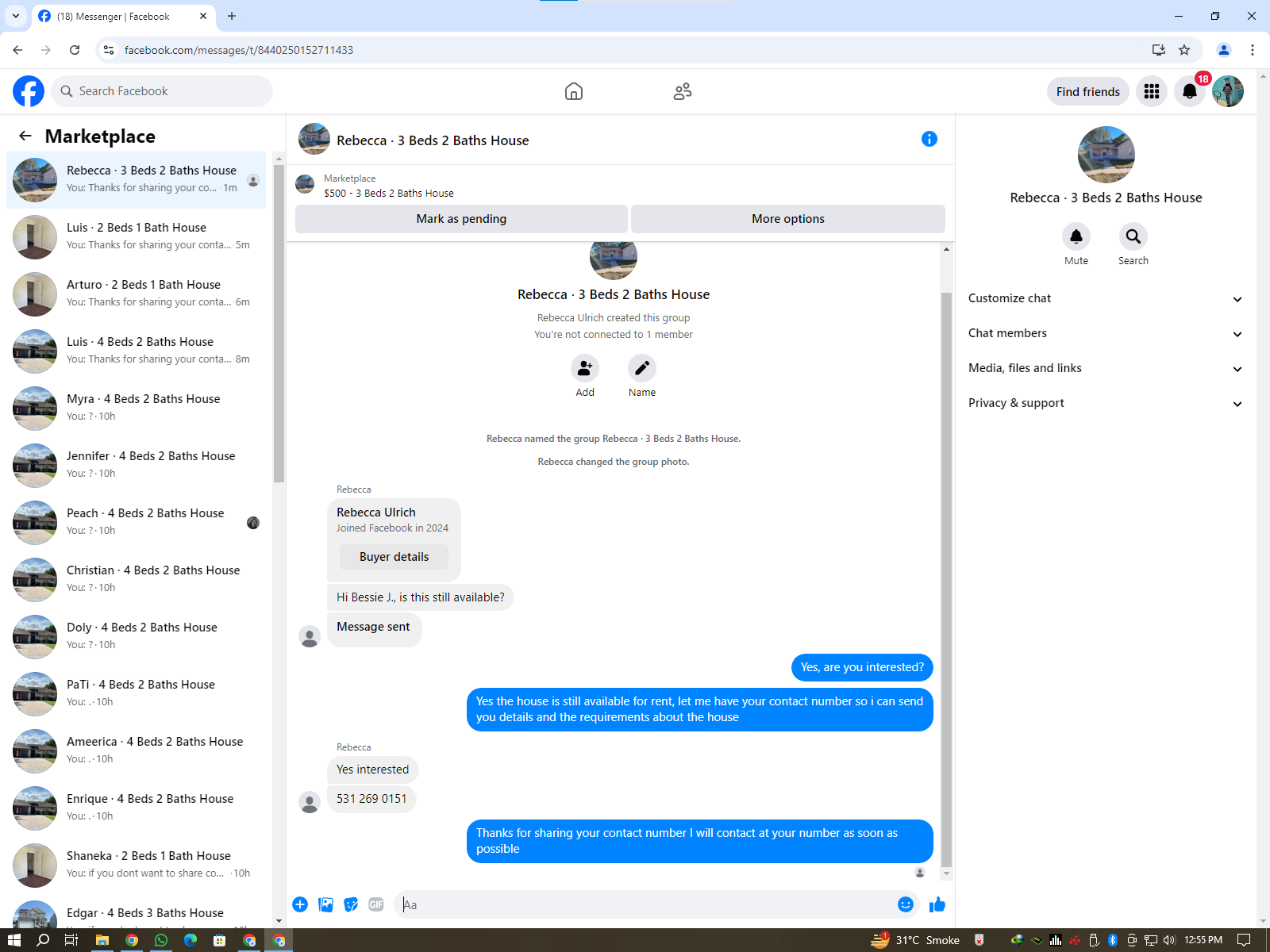1270x952 pixels.
Task: Open File Explorer from the taskbar
Action: pyautogui.click(x=102, y=940)
